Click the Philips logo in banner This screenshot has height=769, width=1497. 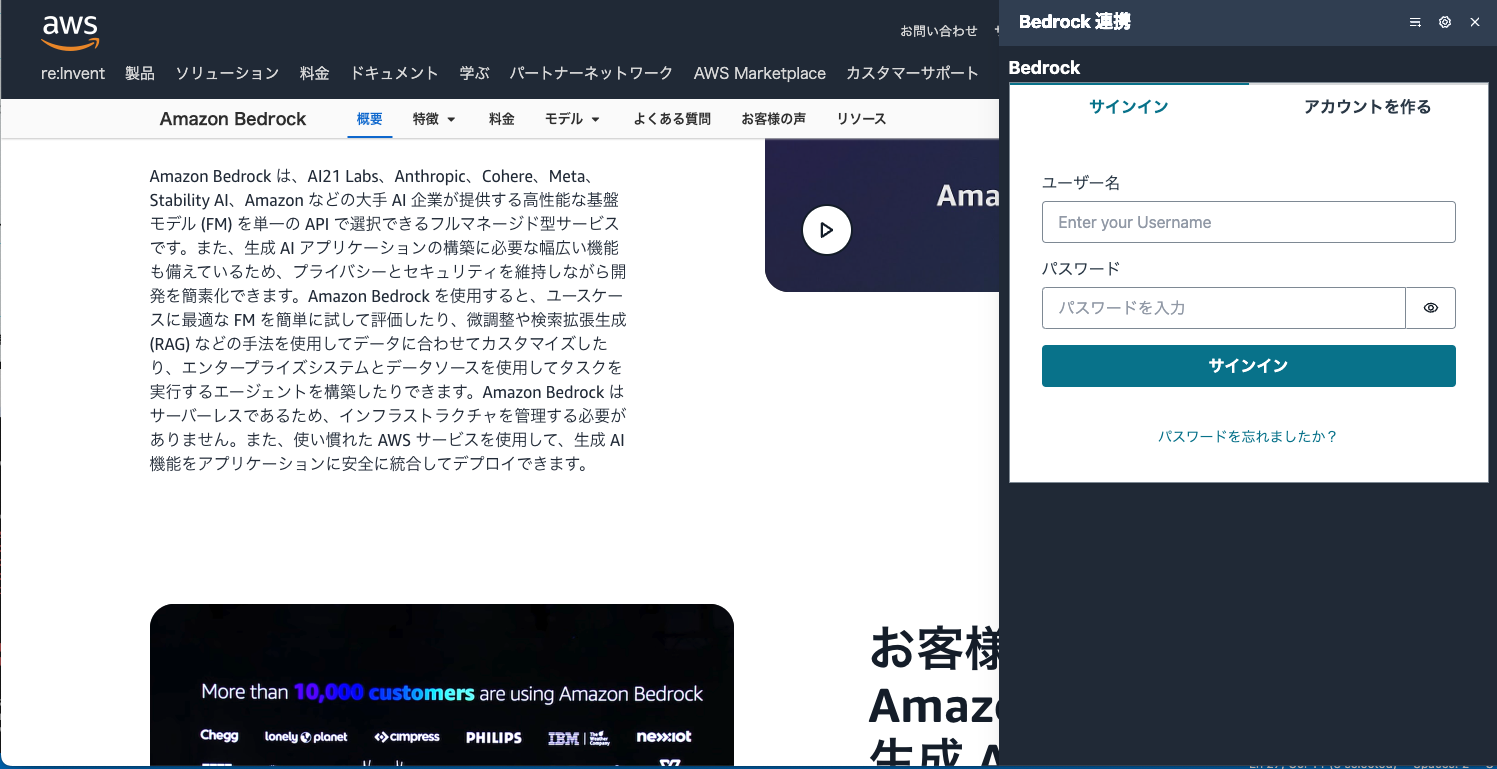click(494, 738)
